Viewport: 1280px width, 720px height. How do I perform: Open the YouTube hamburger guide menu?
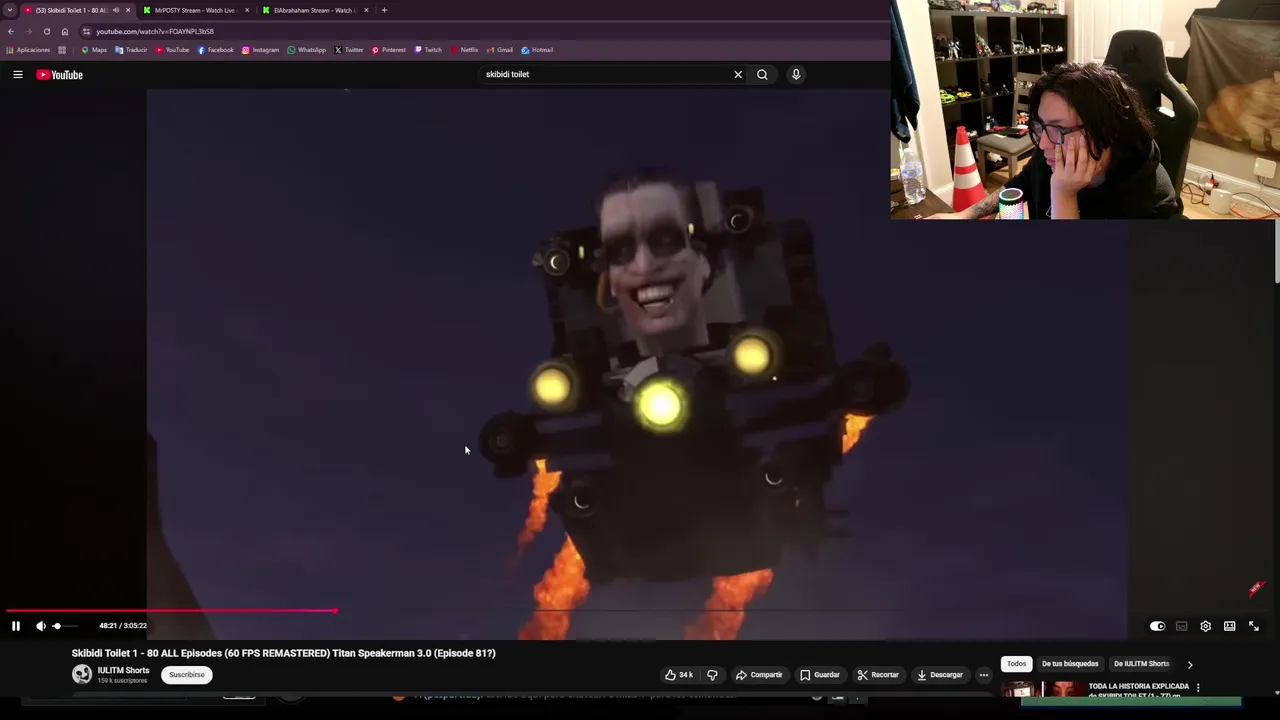pos(18,74)
